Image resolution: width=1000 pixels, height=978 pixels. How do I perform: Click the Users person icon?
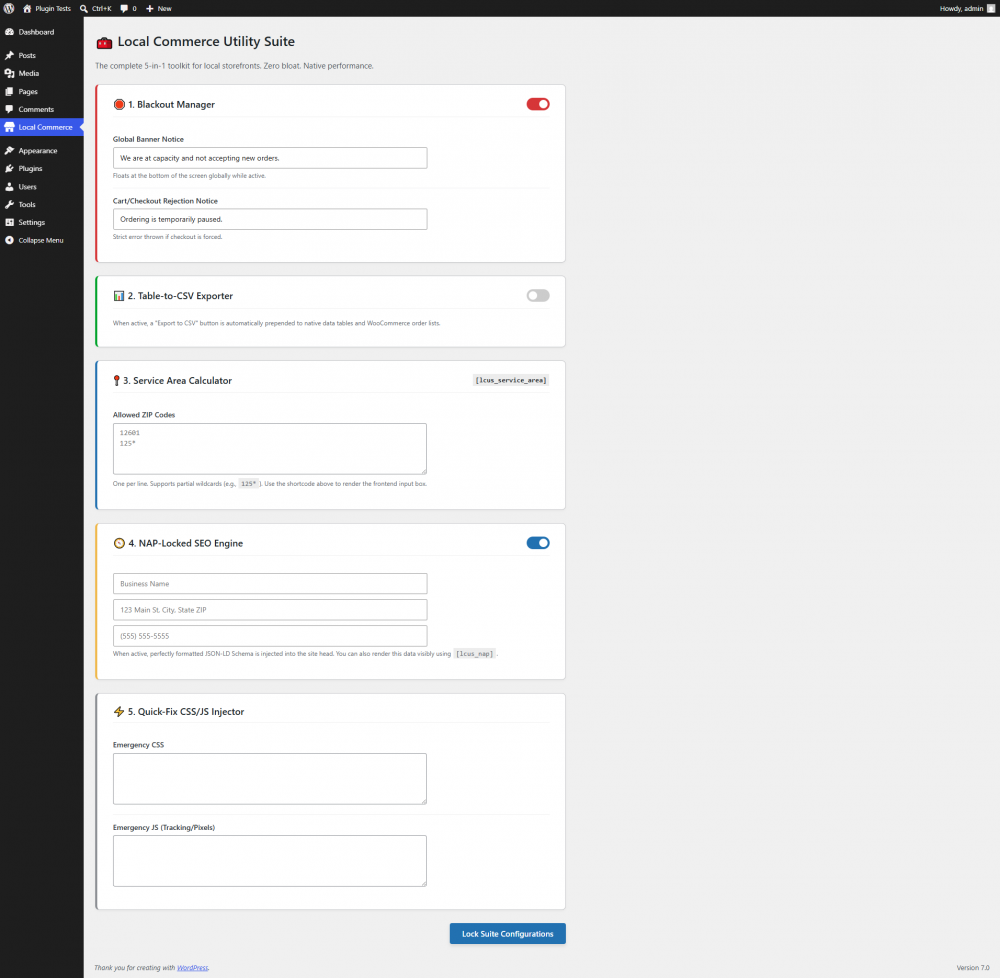click(x=10, y=187)
